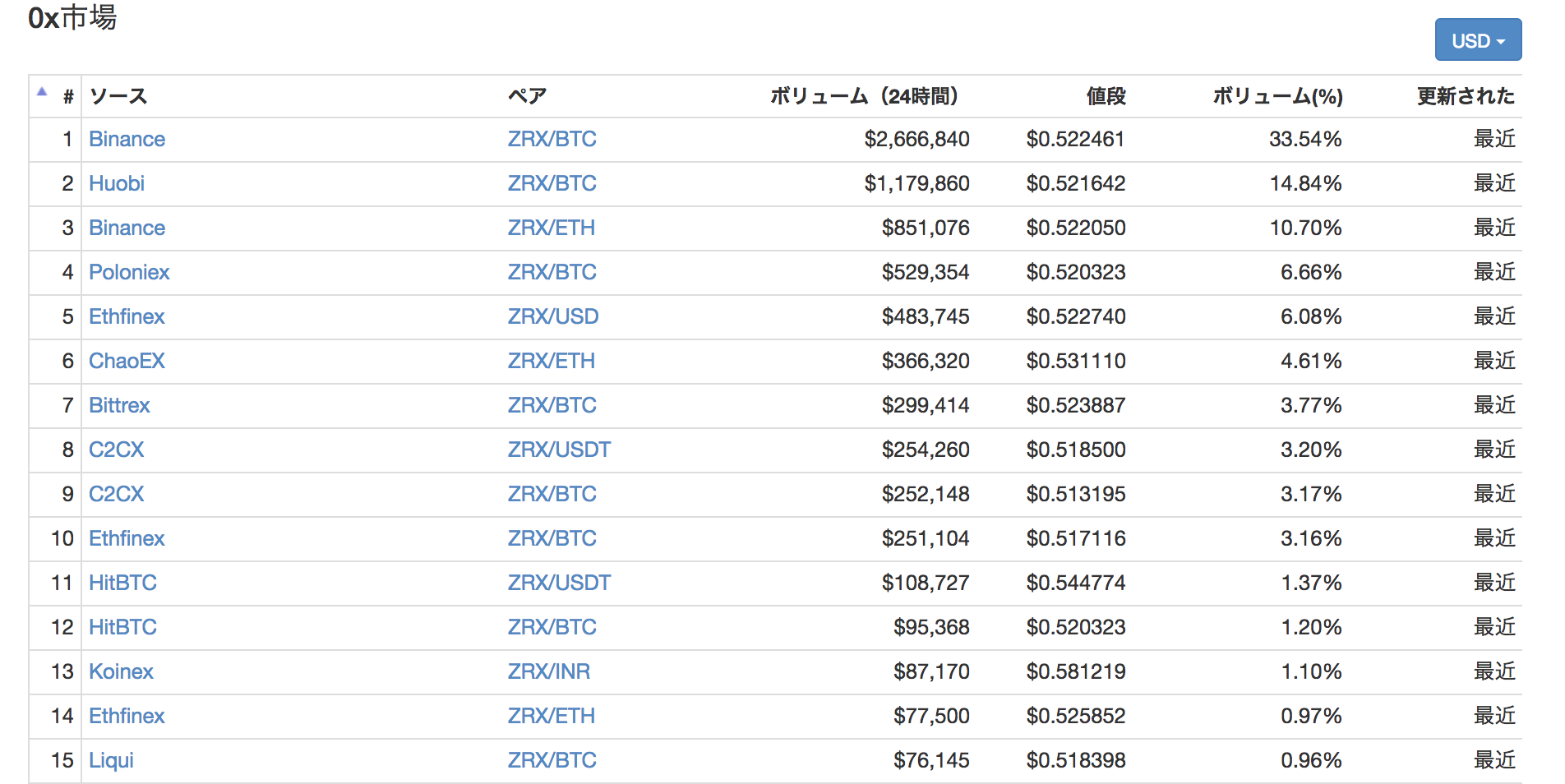Open C2CX link in row 8
Viewport: 1565px width, 784px height.
coord(116,450)
